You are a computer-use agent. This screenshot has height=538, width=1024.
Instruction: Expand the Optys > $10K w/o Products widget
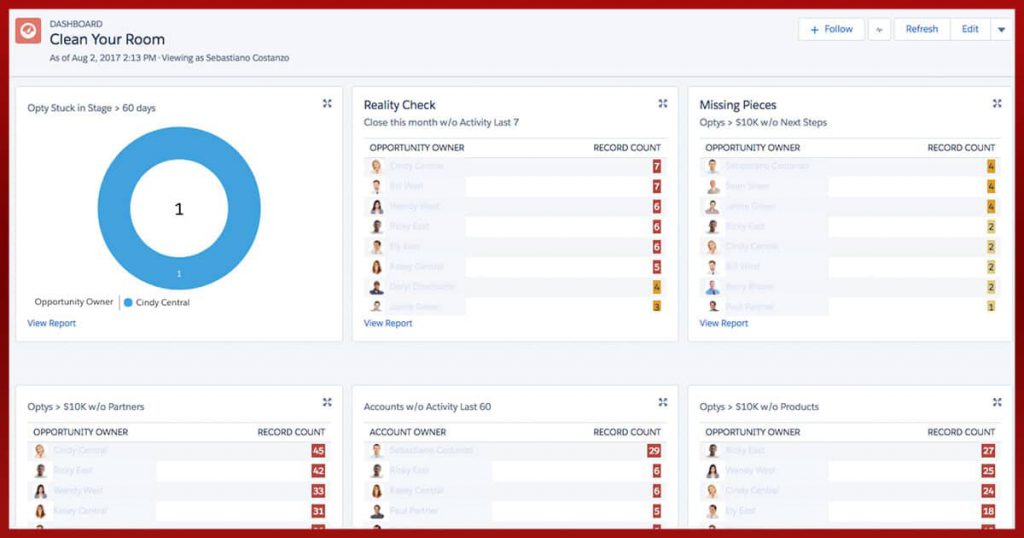(x=996, y=402)
